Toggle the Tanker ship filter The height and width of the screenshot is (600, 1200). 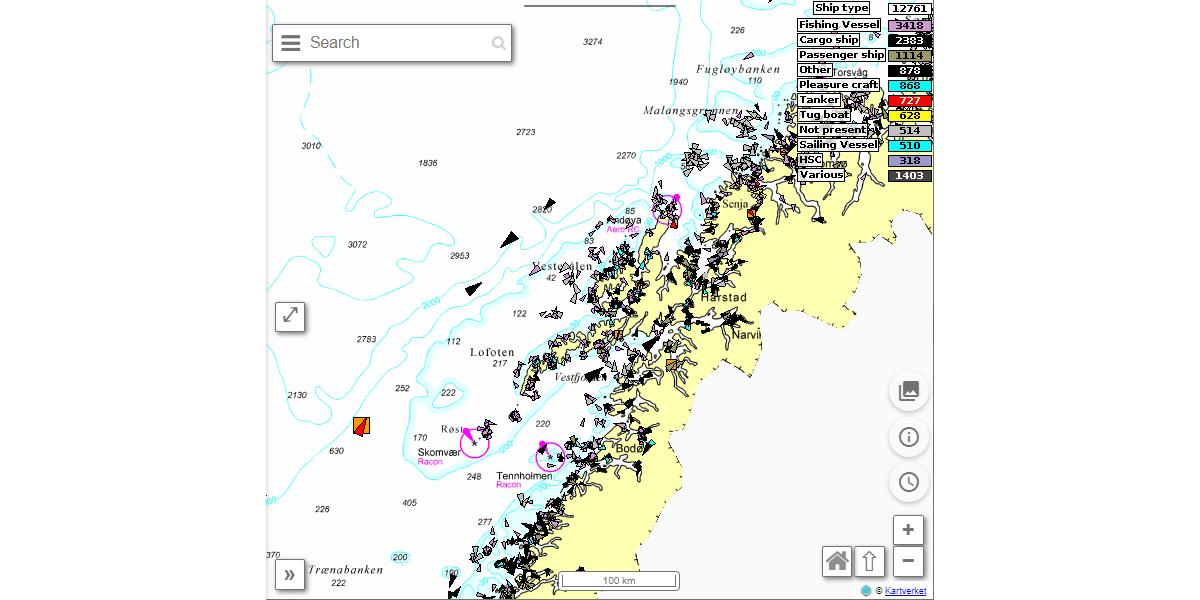tap(818, 99)
